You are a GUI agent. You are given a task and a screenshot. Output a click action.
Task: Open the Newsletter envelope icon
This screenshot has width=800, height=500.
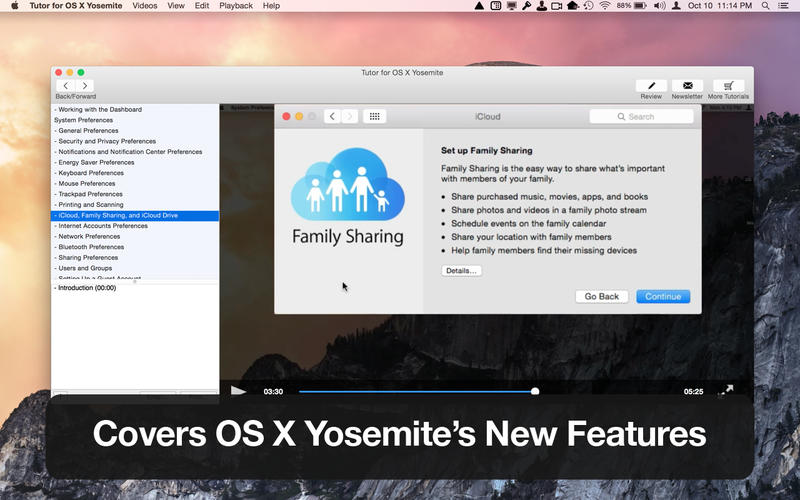[687, 86]
